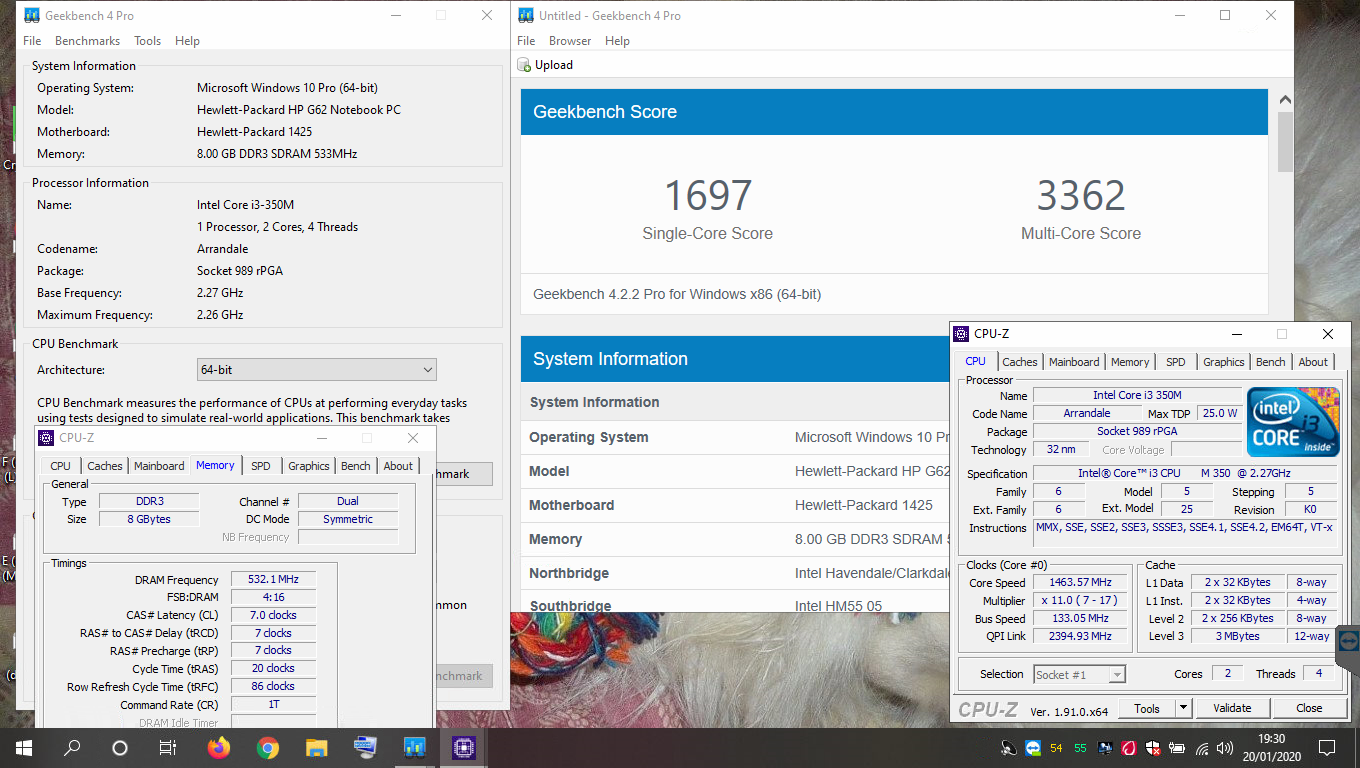The height and width of the screenshot is (768, 1360).
Task: Expand Tools dropdown arrow in CPU-Z
Action: [1183, 708]
